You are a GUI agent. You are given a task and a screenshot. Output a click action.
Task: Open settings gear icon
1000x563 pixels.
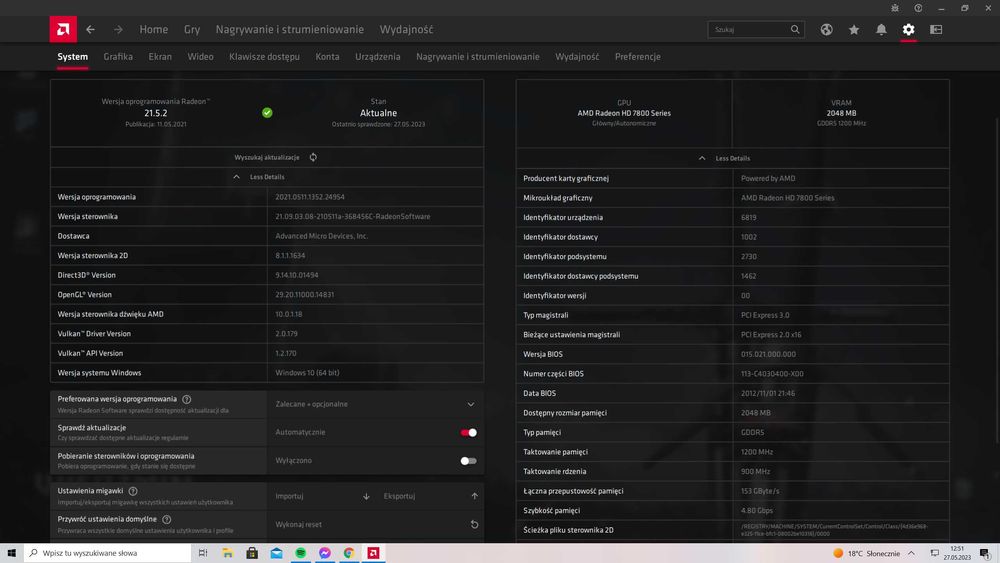[909, 29]
